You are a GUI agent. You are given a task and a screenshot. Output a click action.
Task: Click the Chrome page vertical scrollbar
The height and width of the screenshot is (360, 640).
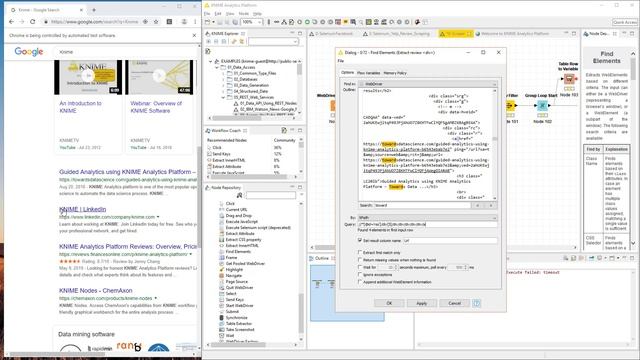click(x=199, y=196)
